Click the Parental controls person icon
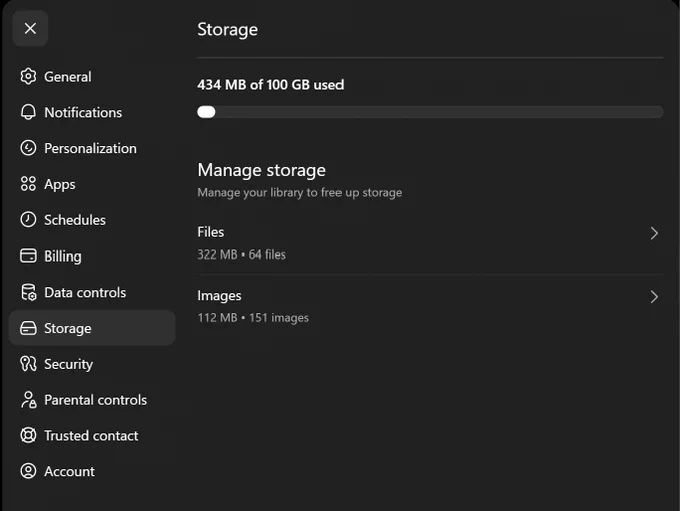This screenshot has width=680, height=511. click(x=29, y=400)
